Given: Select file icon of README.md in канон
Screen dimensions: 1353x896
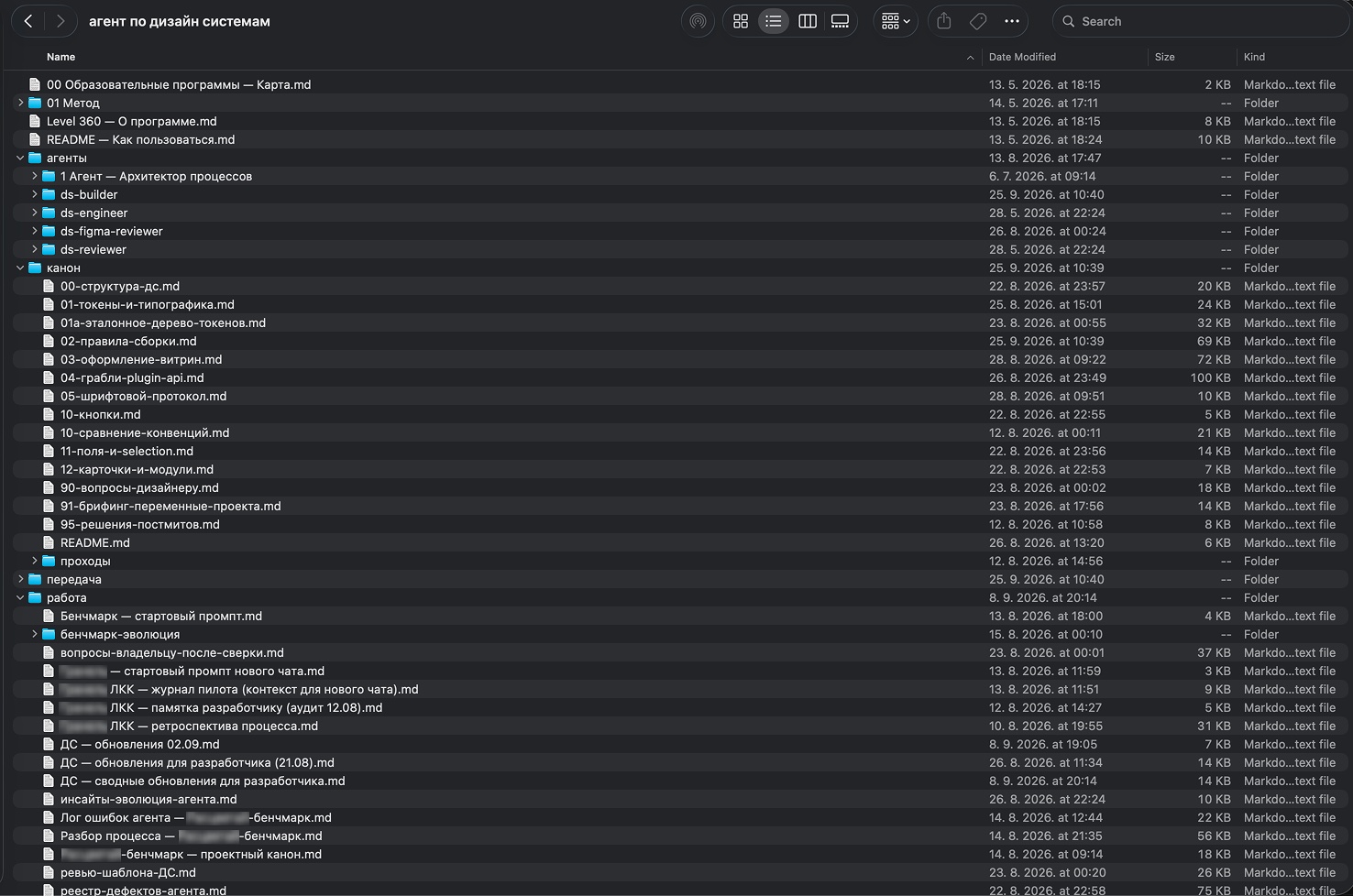Looking at the screenshot, I should pyautogui.click(x=49, y=542).
